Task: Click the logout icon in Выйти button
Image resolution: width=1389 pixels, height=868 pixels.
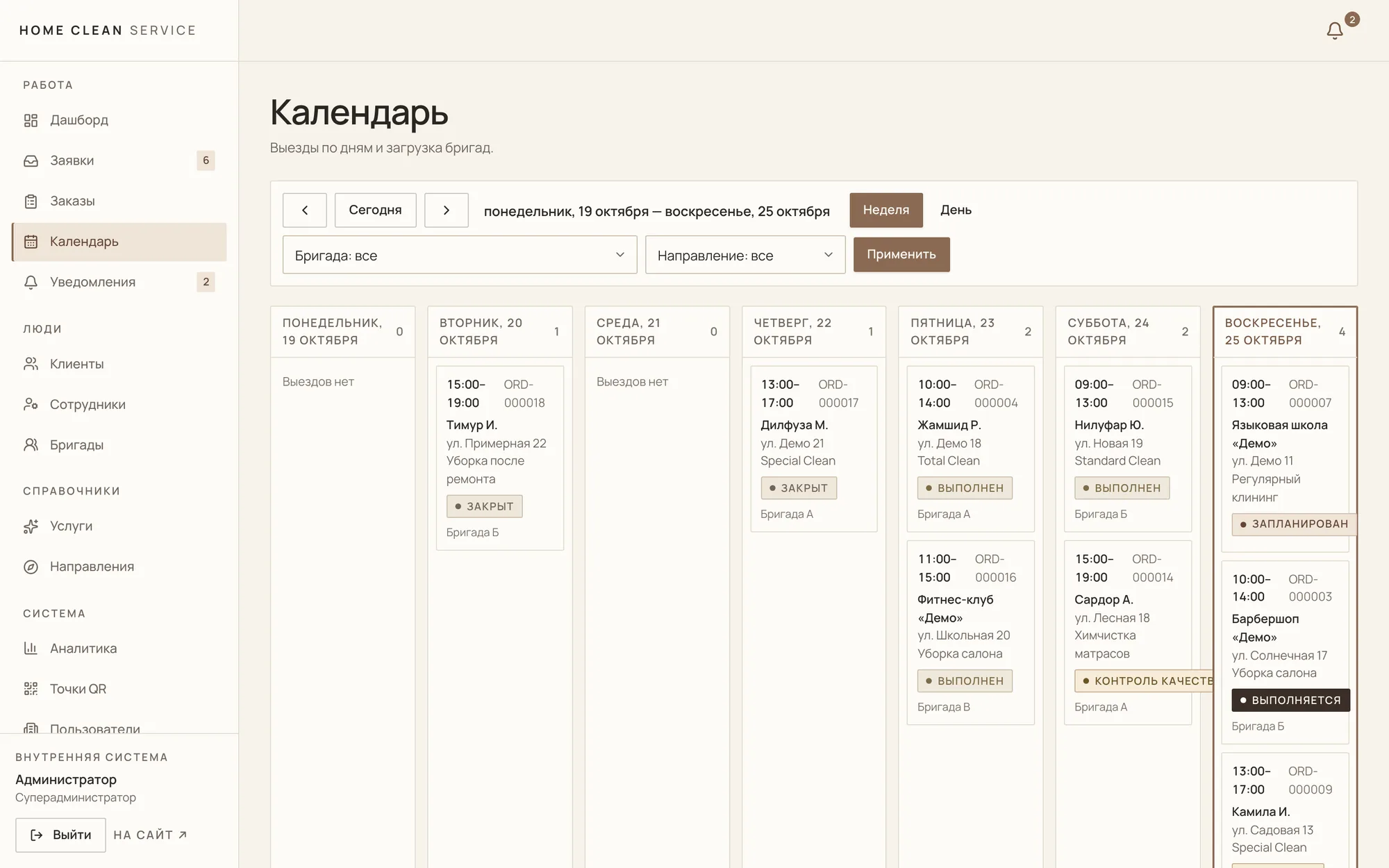Action: coord(37,835)
